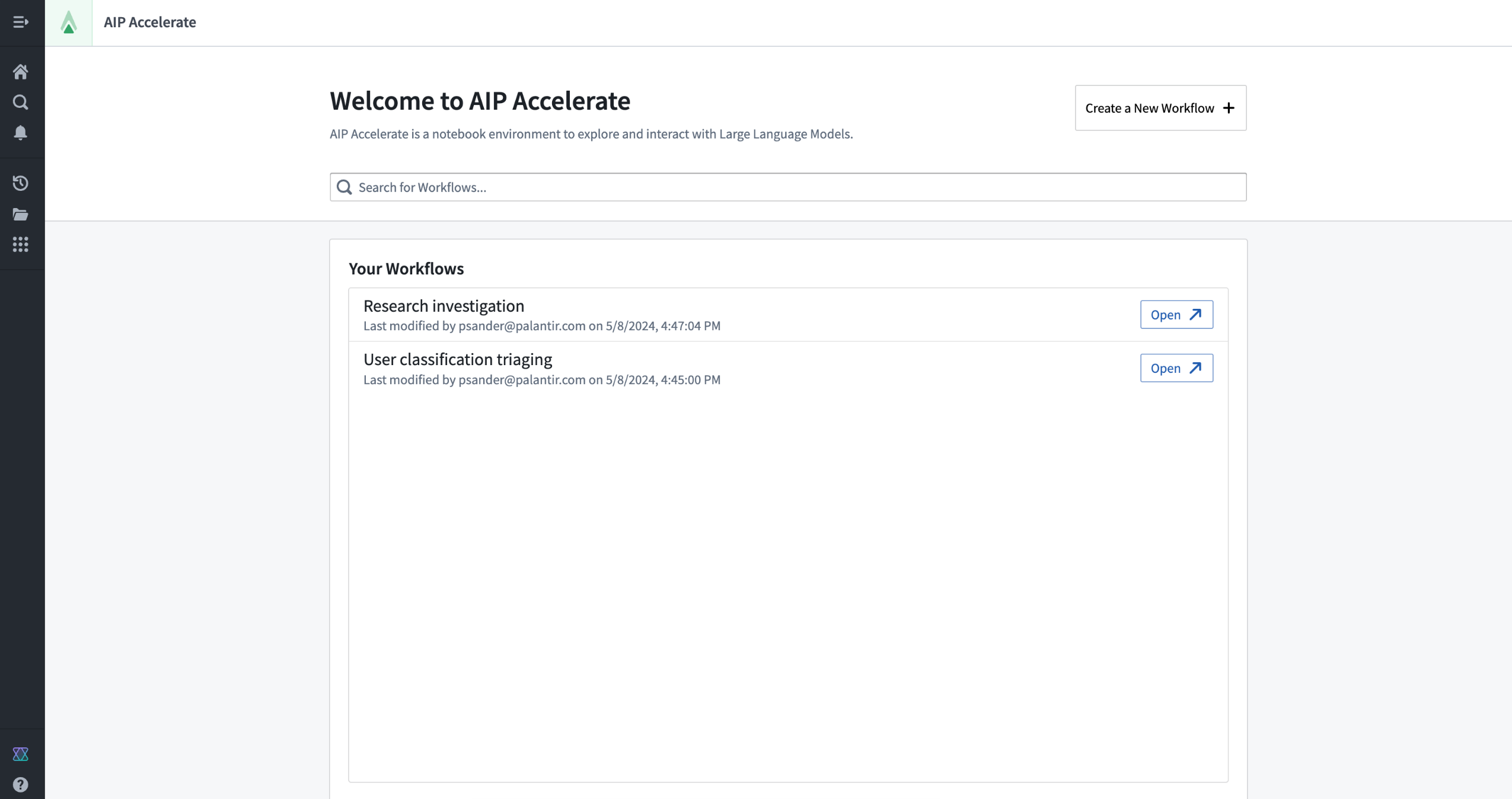The width and height of the screenshot is (1512, 799).
Task: Click the Search navigation icon
Action: tap(20, 102)
